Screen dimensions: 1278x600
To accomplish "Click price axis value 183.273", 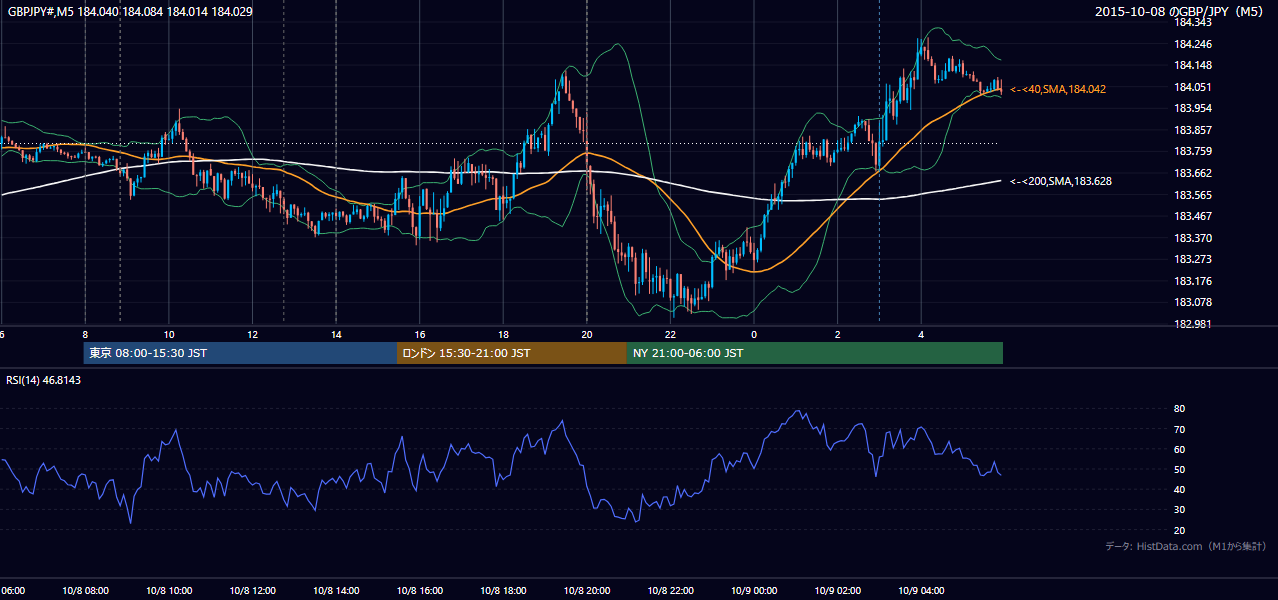I will click(x=1192, y=259).
